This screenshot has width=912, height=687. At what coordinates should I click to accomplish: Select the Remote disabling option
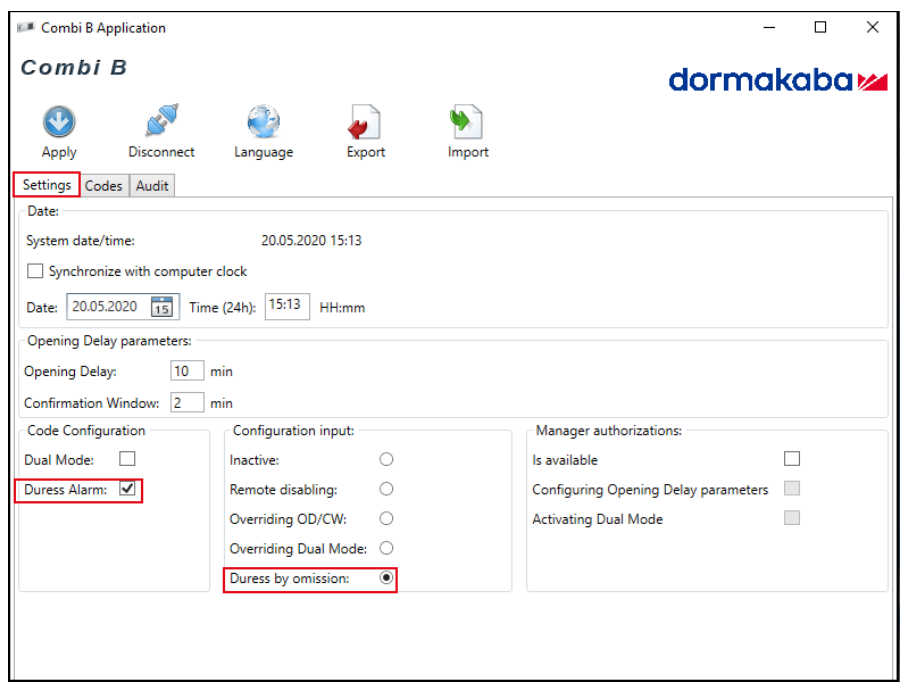pos(386,490)
